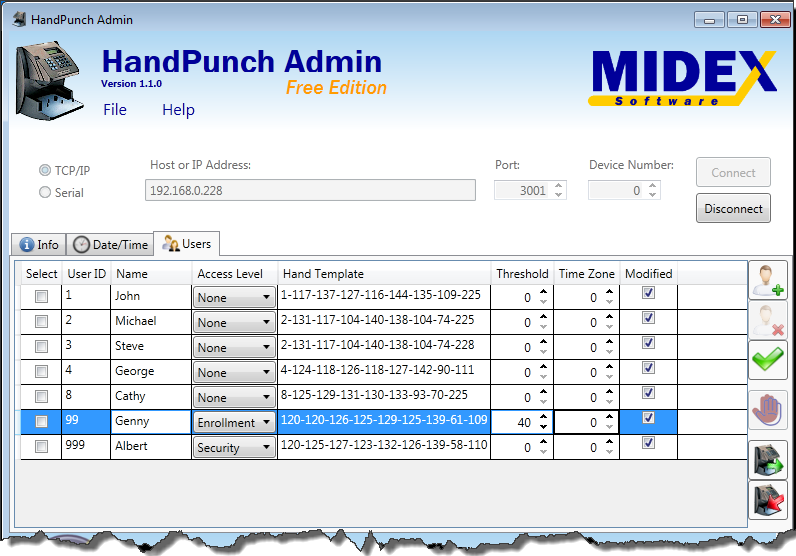The width and height of the screenshot is (796, 556).
Task: Click the Disconnect button
Action: coord(733,208)
